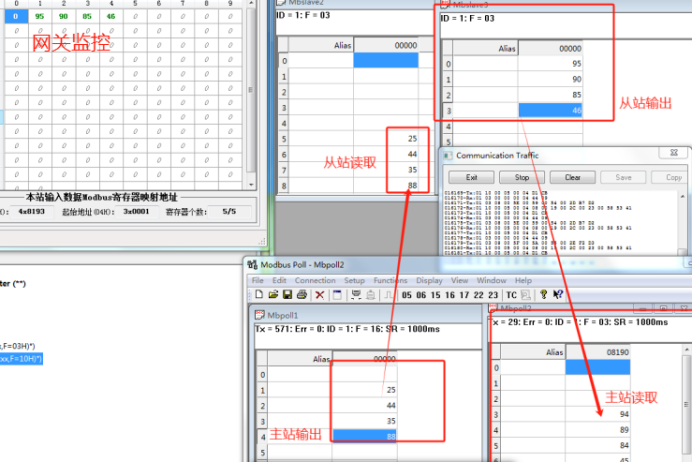692x462 pixels.
Task: Select the highlighted row 0 cell in Mbslave2
Action: (x=386, y=60)
